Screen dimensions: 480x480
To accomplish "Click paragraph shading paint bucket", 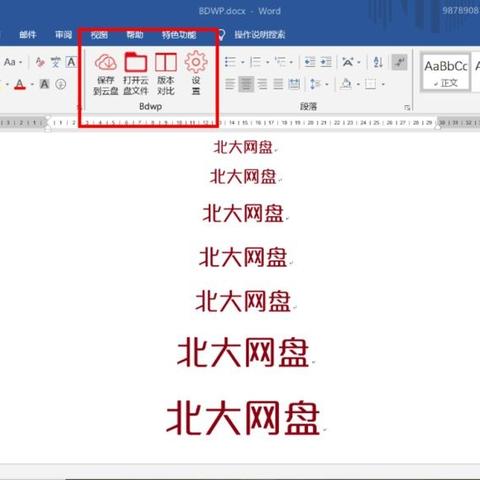I will [346, 84].
